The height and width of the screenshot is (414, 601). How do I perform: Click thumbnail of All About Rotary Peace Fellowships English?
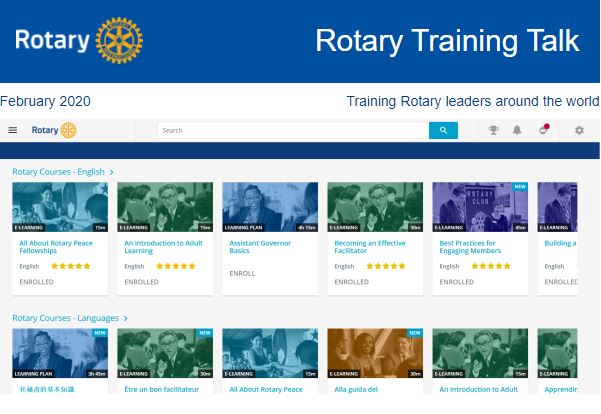pos(60,207)
